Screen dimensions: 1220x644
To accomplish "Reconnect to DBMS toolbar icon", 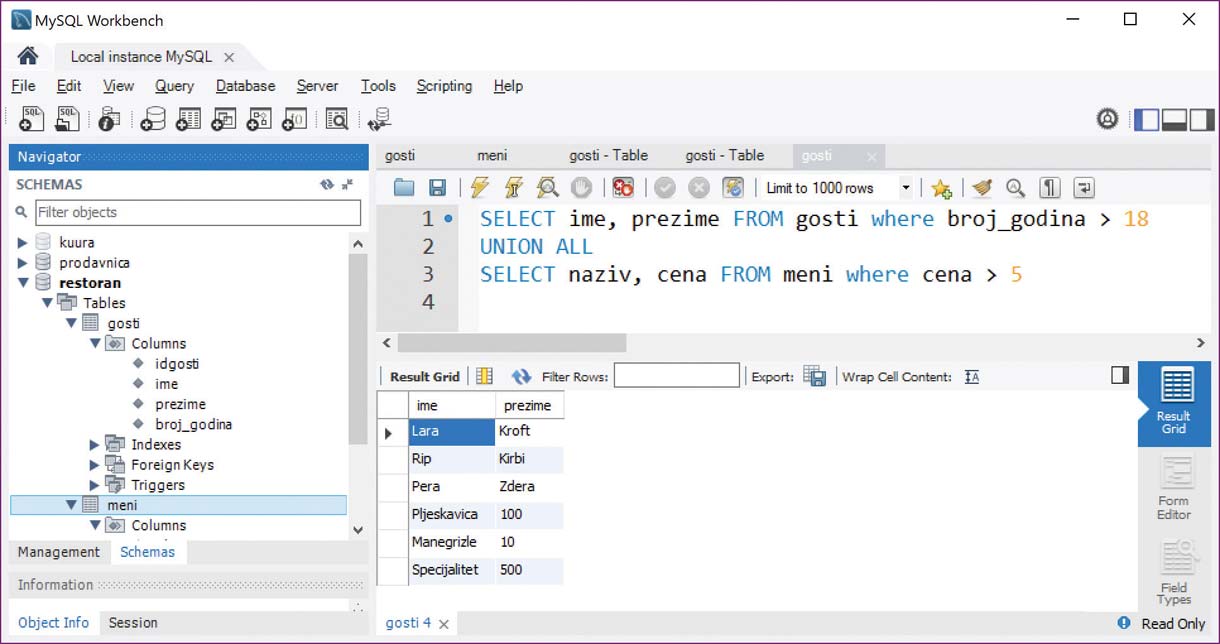I will [x=379, y=119].
